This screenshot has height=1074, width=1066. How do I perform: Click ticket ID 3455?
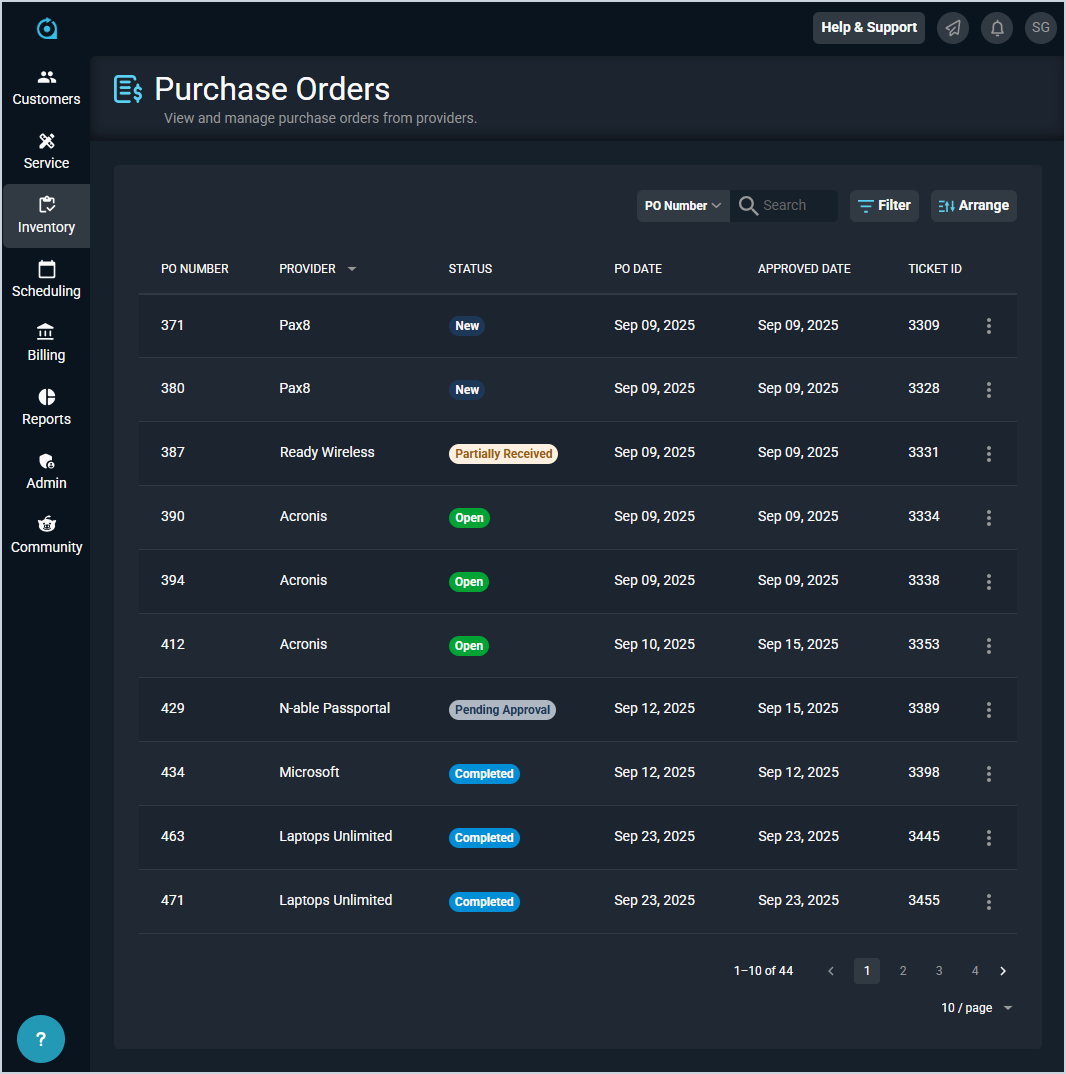pyautogui.click(x=924, y=900)
